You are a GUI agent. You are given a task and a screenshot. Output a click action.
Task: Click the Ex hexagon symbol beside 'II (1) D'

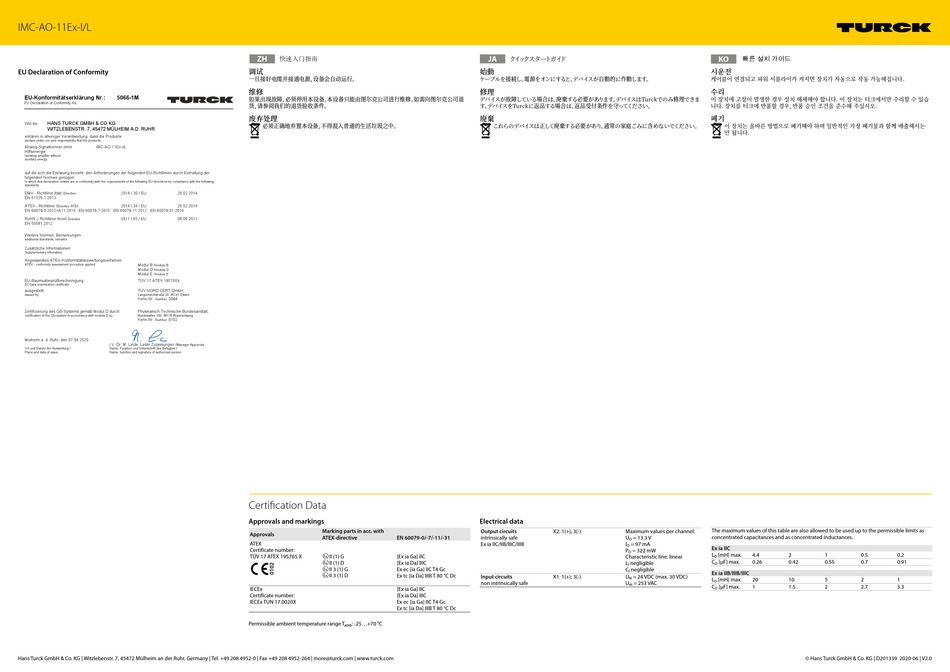coord(325,563)
